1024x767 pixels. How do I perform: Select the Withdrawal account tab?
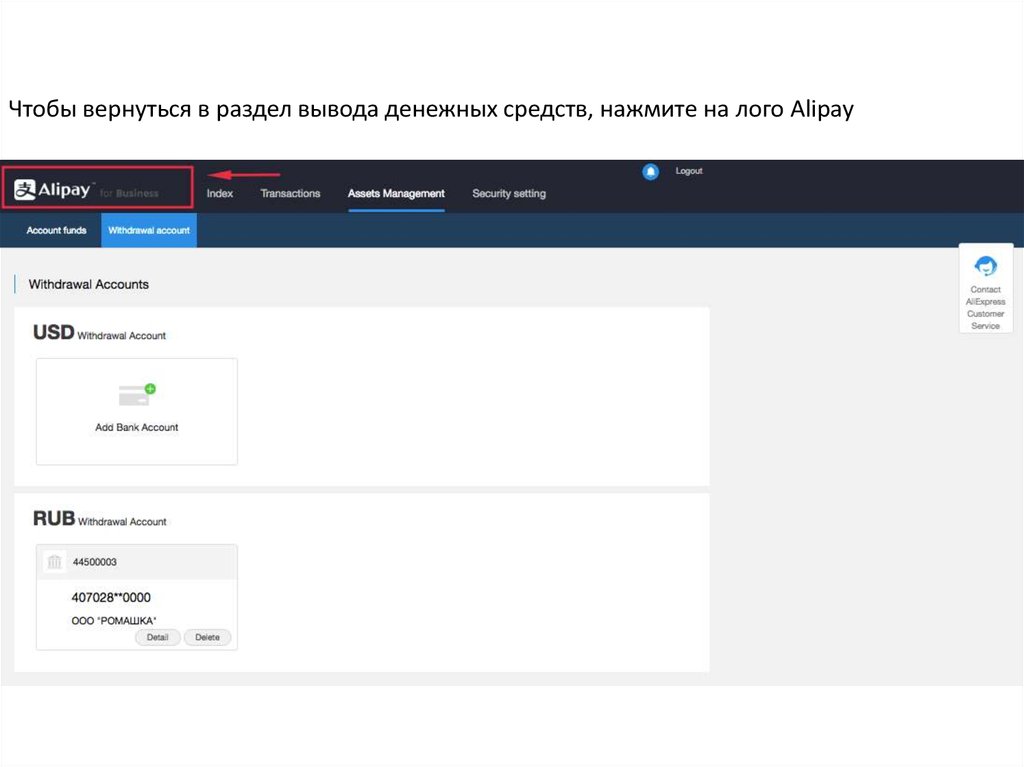[x=149, y=231]
